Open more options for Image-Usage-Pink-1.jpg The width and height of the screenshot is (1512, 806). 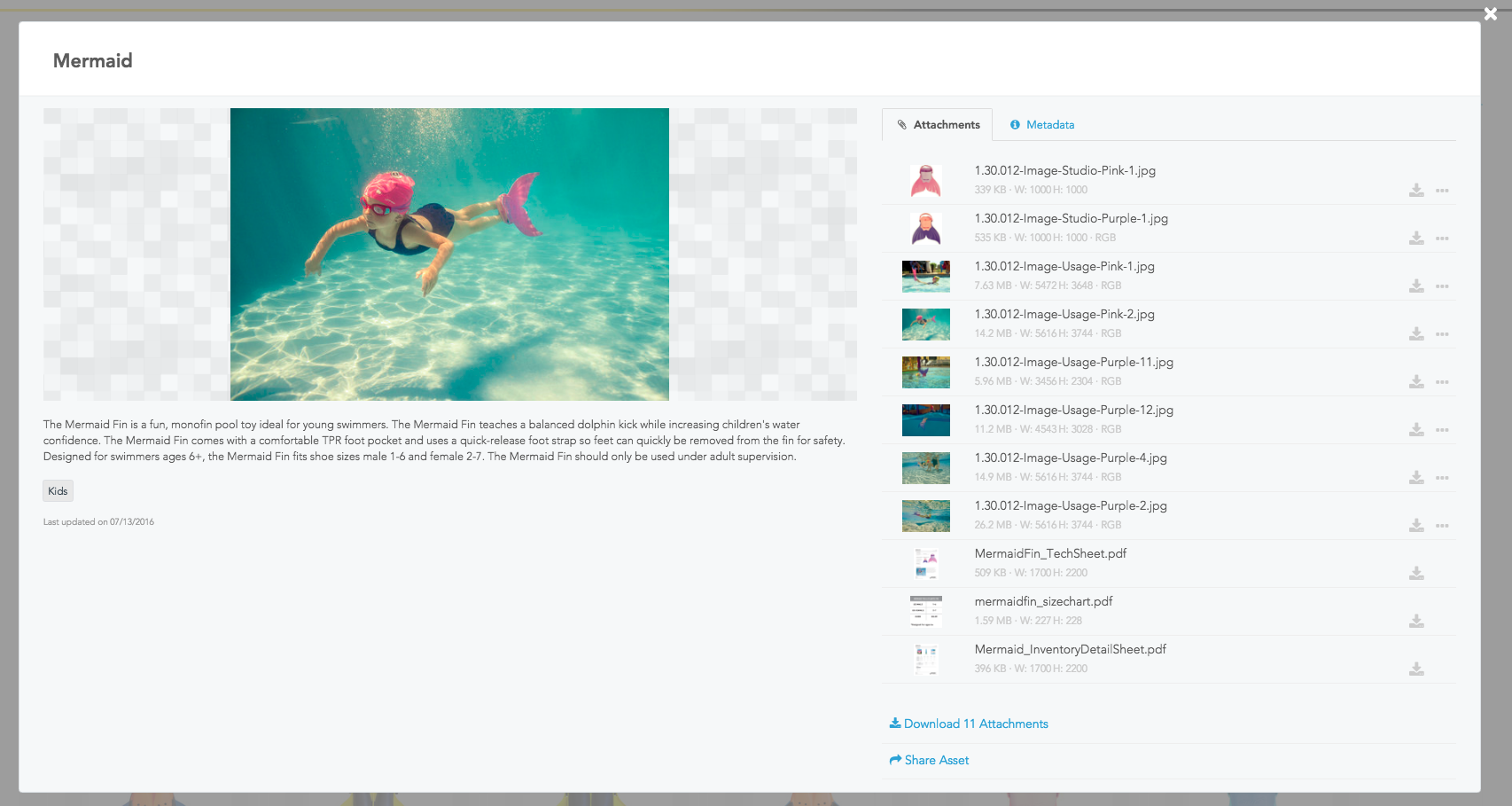1442,286
